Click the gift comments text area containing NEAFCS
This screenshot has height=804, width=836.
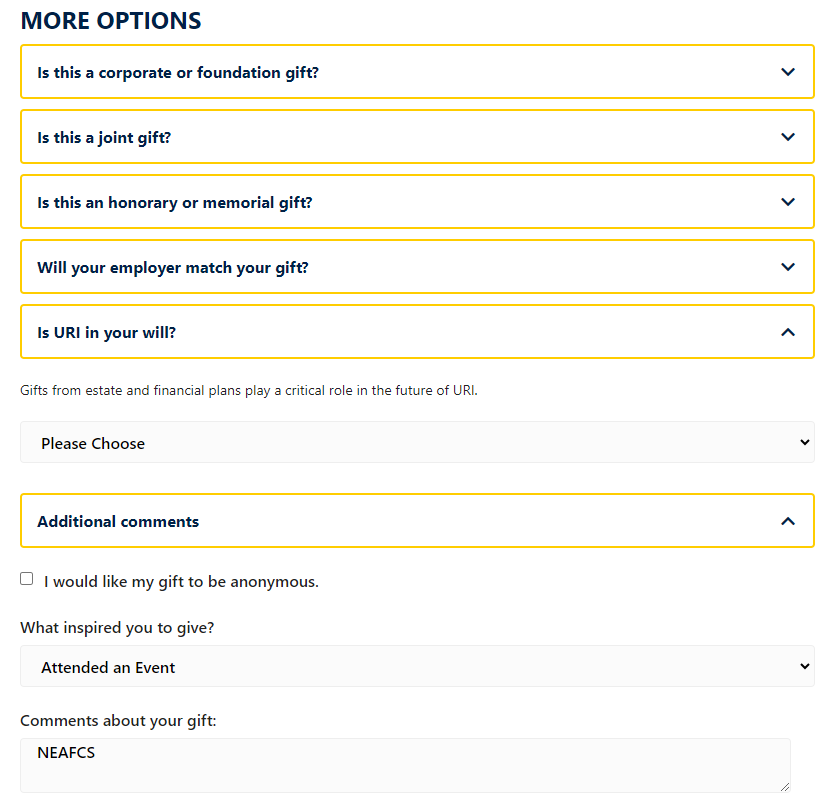pos(405,766)
